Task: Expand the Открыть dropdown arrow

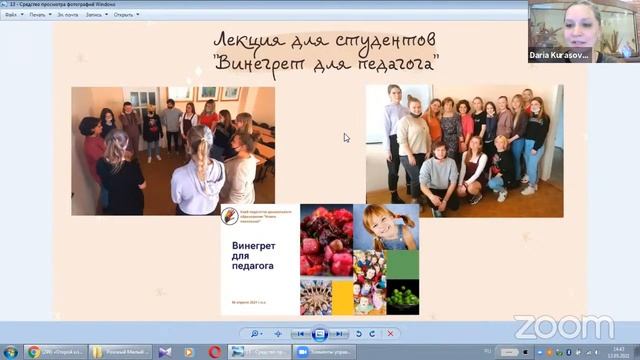Action: coord(138,14)
